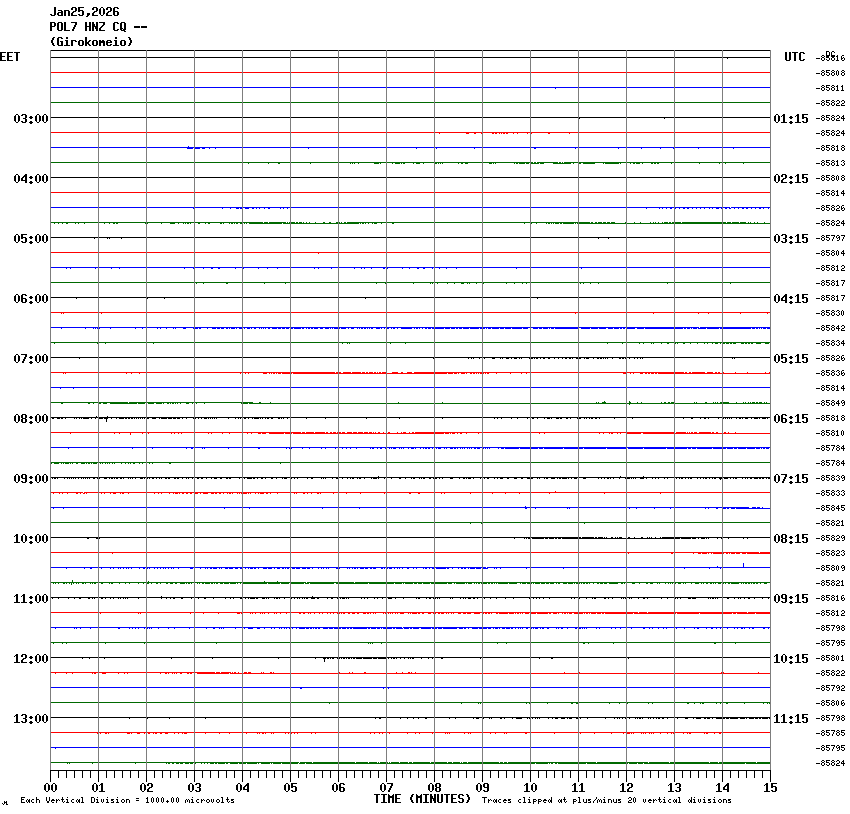Click the (Girokomeio) location name
The height and width of the screenshot is (814, 850).
[91, 42]
